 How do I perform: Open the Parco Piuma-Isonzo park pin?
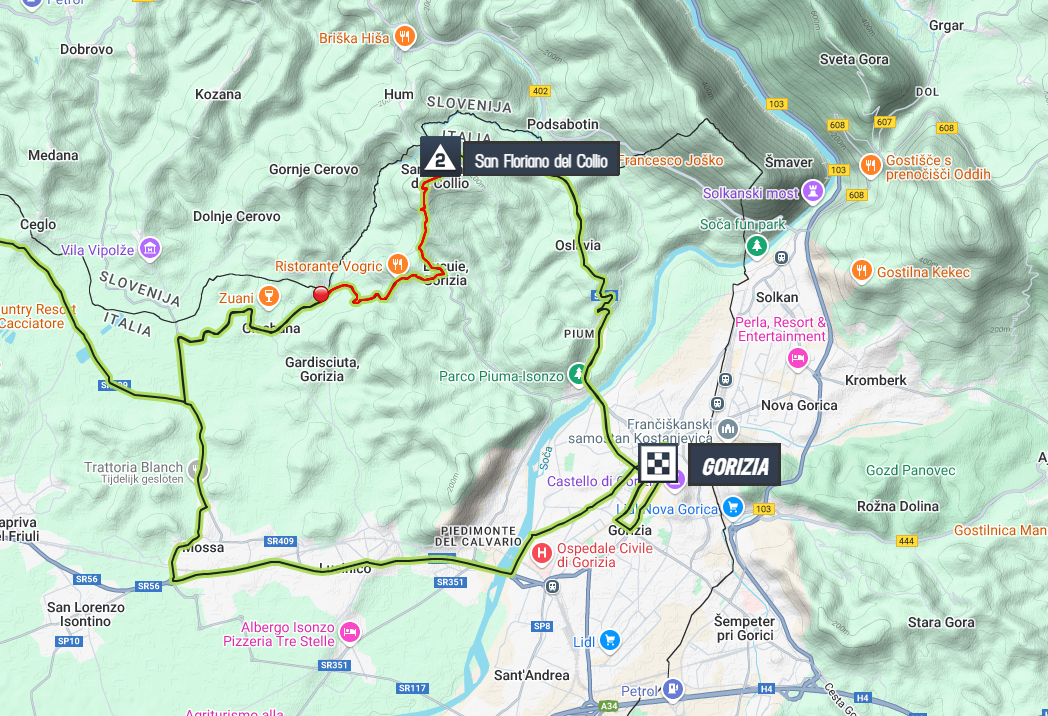tap(577, 374)
